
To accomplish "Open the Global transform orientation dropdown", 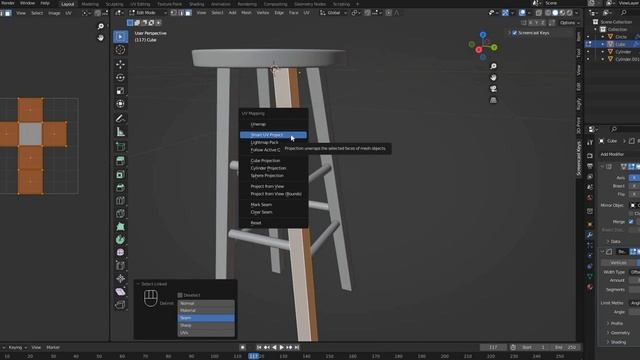I will tap(333, 13).
